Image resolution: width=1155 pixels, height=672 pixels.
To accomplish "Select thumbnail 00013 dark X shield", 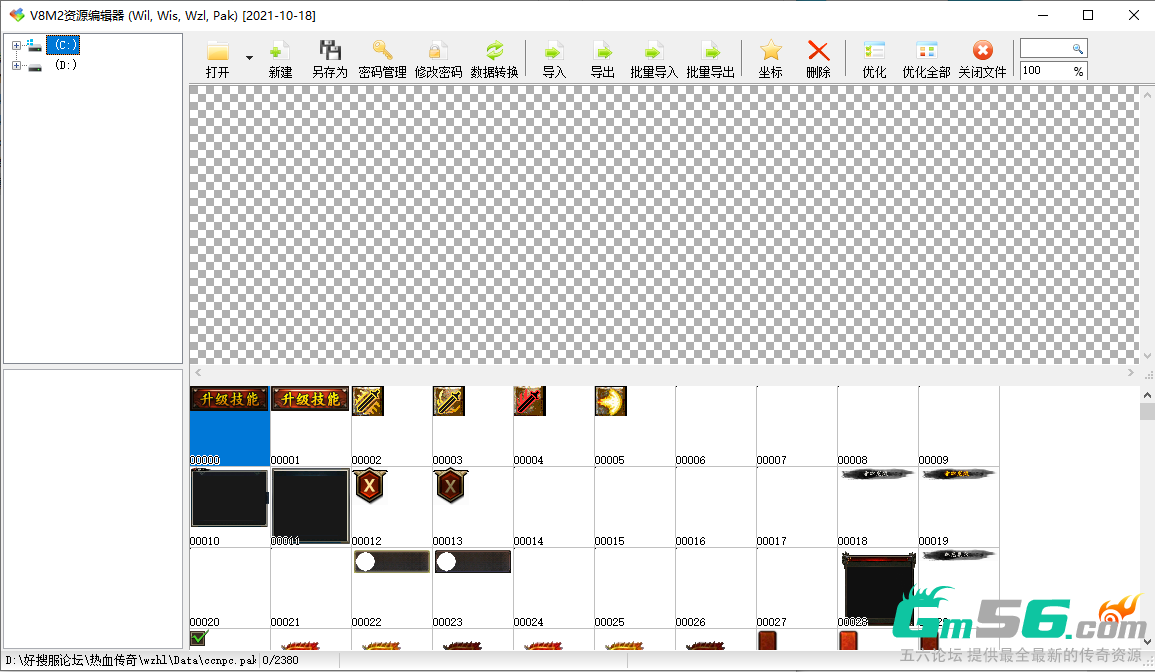I will tap(451, 486).
